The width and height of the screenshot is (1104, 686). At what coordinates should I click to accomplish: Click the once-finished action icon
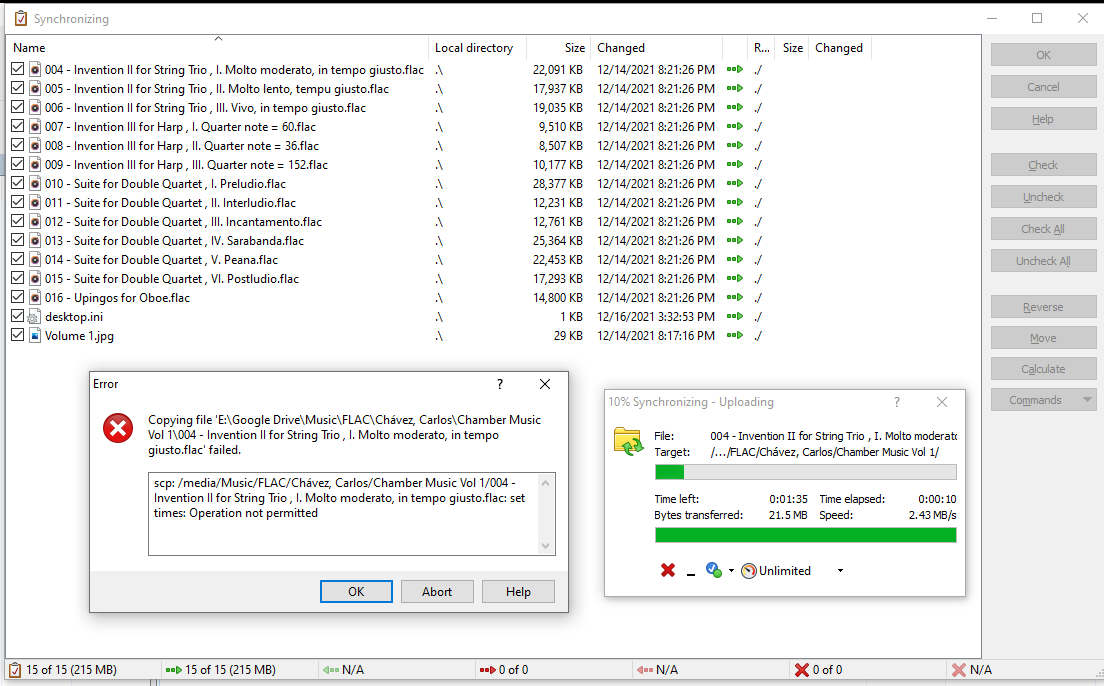[x=713, y=570]
